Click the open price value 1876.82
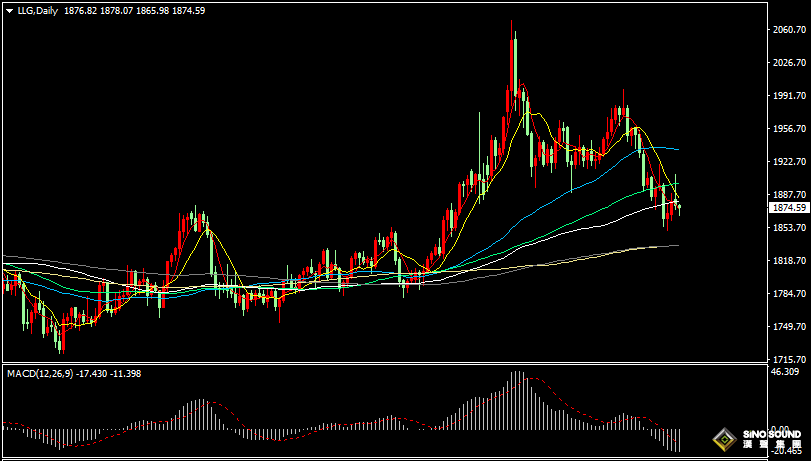811x461 pixels. click(x=80, y=10)
